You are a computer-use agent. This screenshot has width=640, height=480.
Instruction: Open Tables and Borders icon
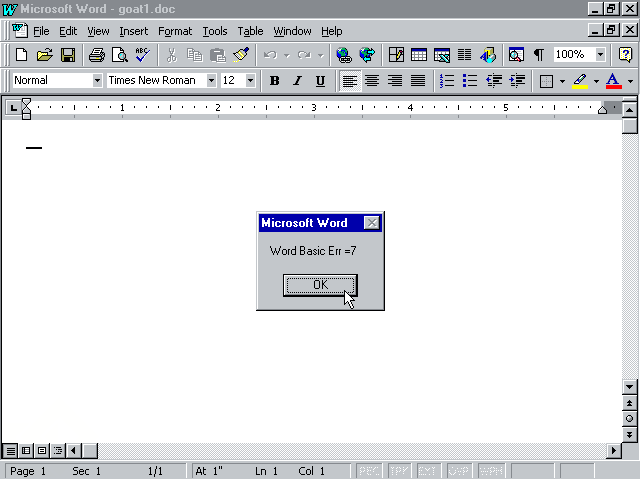(x=396, y=55)
